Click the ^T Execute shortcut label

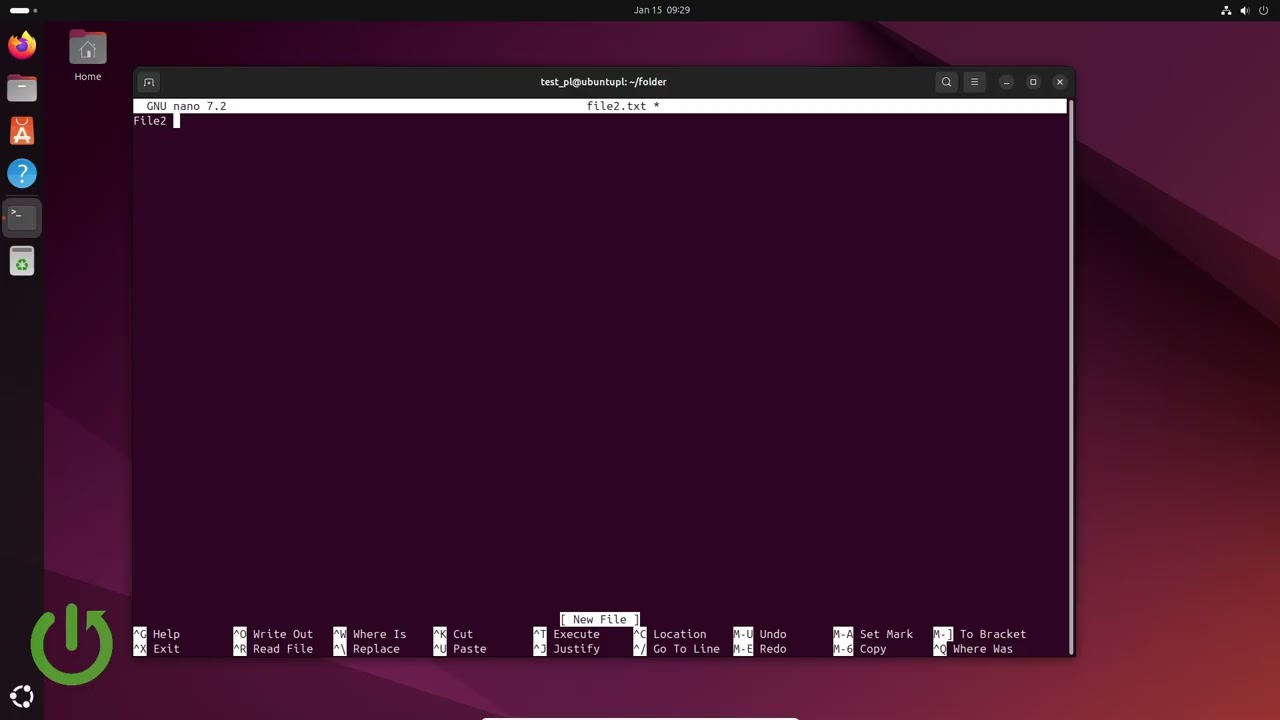567,634
